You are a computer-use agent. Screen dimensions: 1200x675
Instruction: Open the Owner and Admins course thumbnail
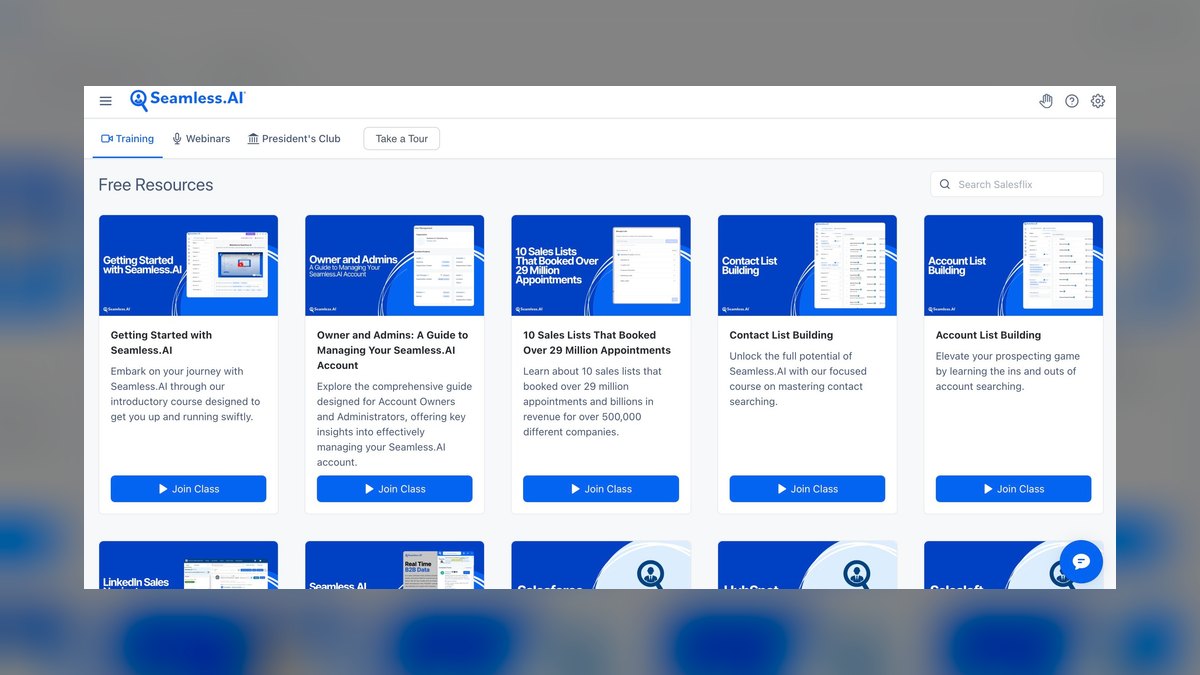[395, 265]
